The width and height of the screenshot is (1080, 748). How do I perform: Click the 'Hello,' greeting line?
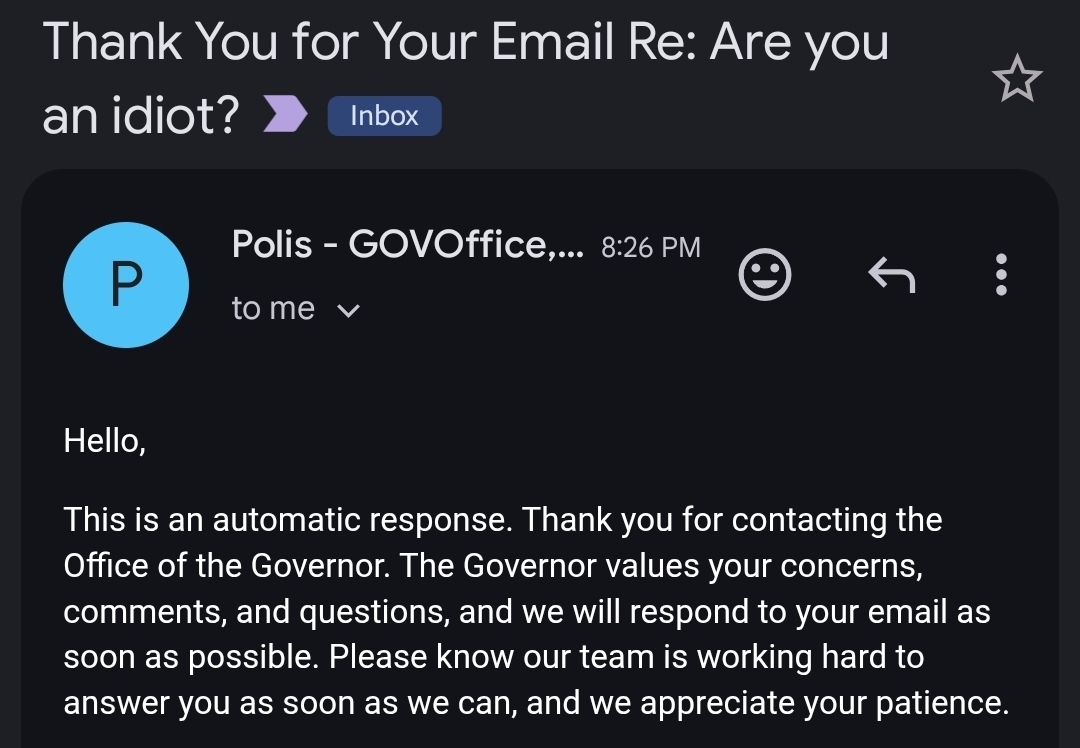pos(105,441)
